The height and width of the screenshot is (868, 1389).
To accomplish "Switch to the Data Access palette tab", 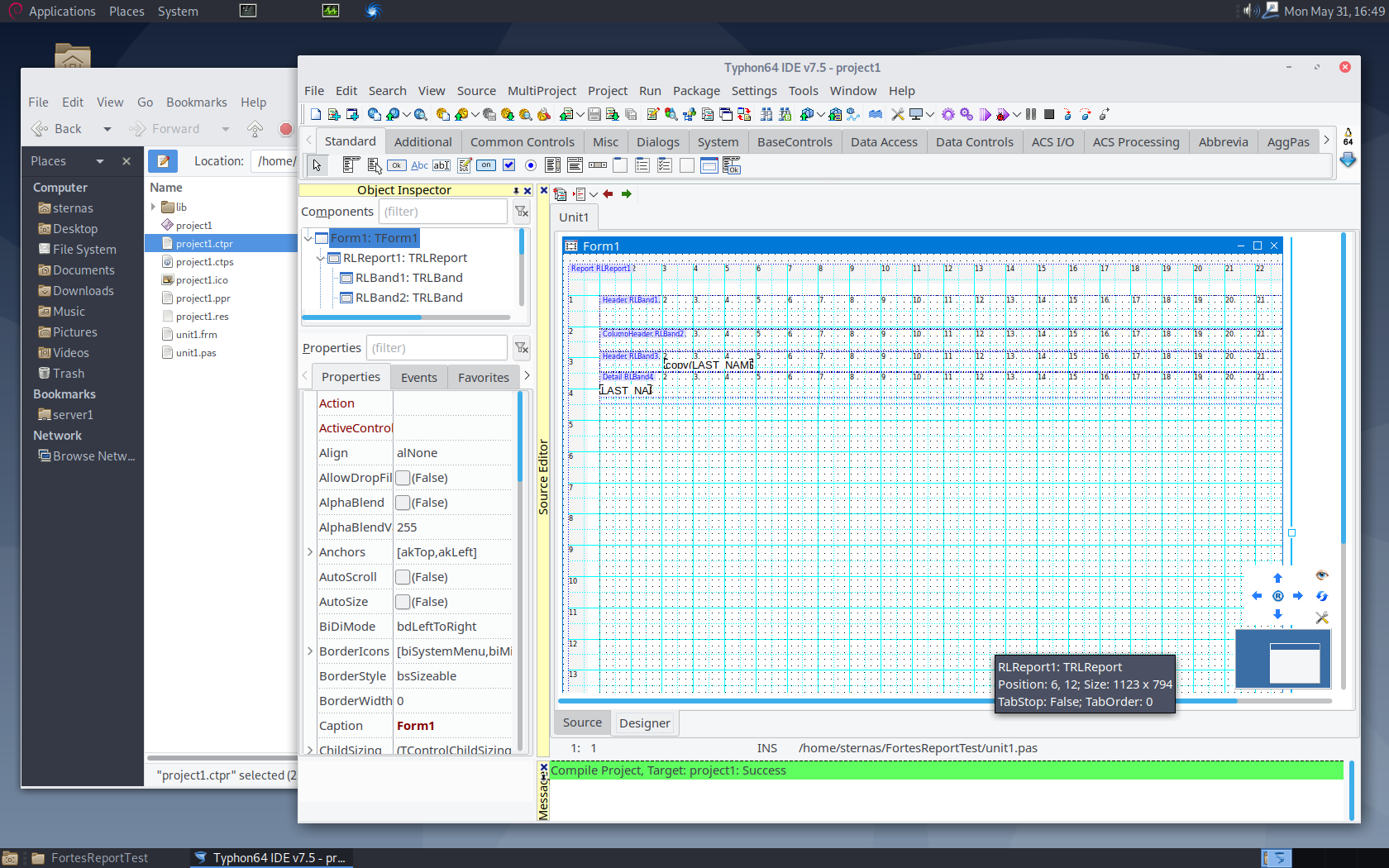I will pos(884,142).
